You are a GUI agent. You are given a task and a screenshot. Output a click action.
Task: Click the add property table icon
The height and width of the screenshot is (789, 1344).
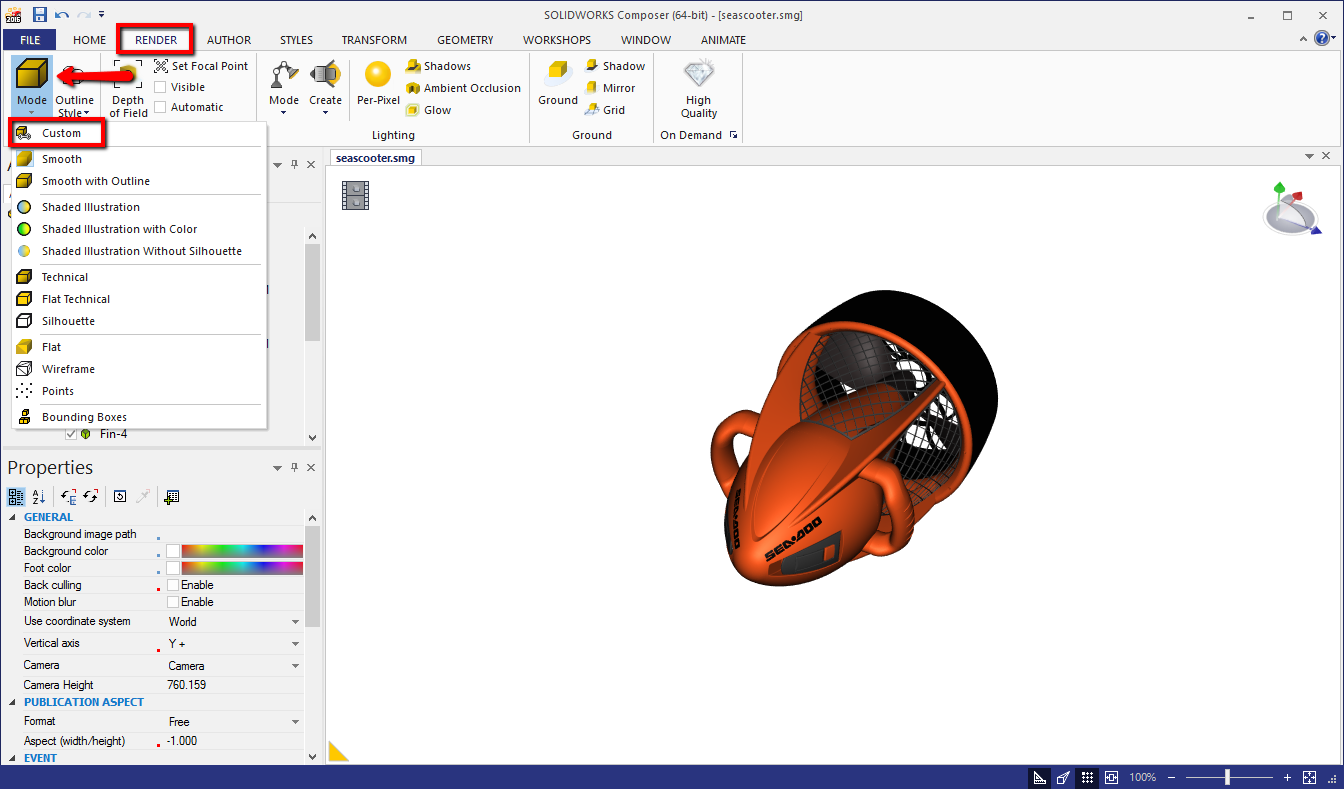(171, 496)
